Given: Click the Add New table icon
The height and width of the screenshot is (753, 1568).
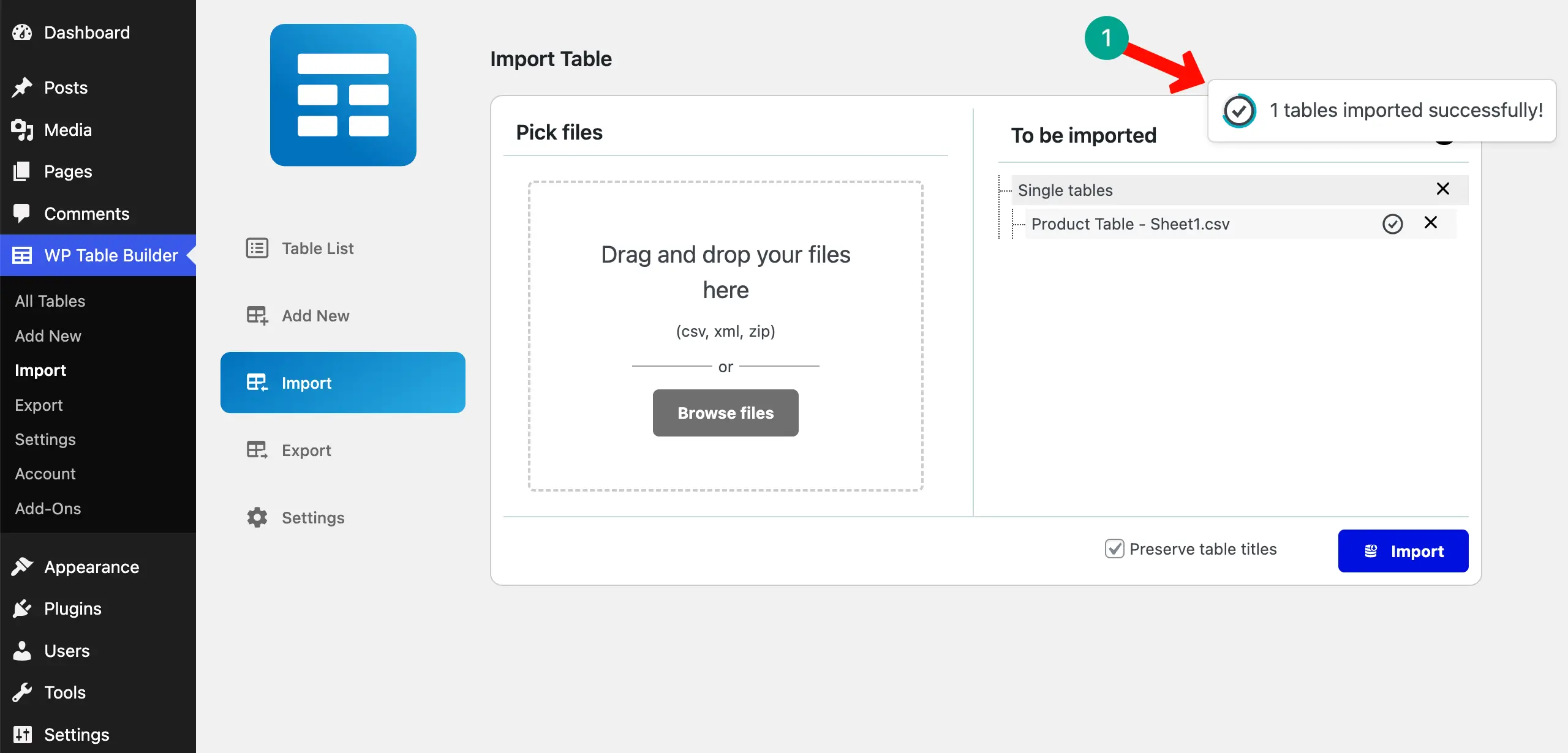Looking at the screenshot, I should (x=257, y=315).
